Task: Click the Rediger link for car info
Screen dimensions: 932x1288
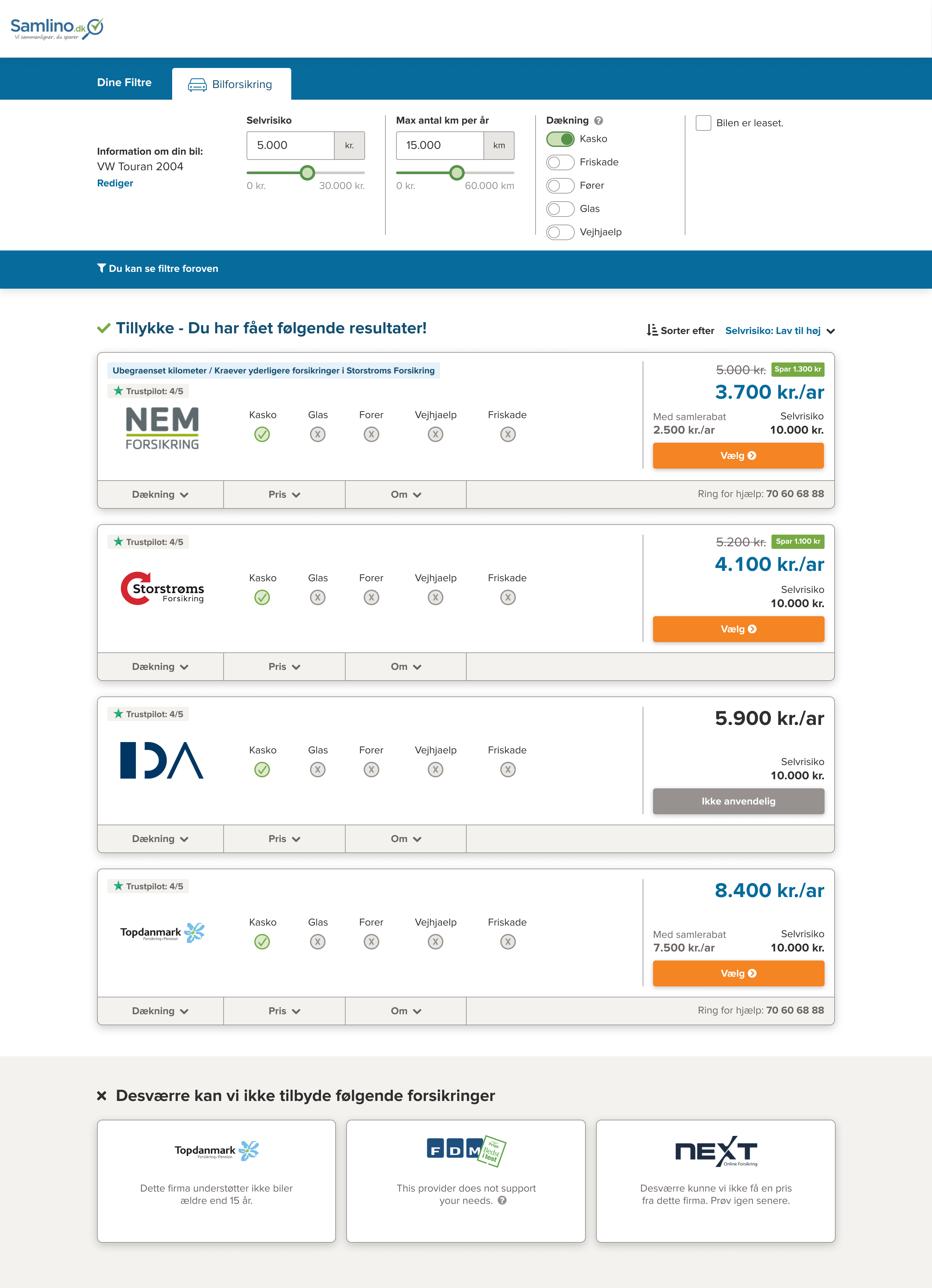Action: pos(115,183)
